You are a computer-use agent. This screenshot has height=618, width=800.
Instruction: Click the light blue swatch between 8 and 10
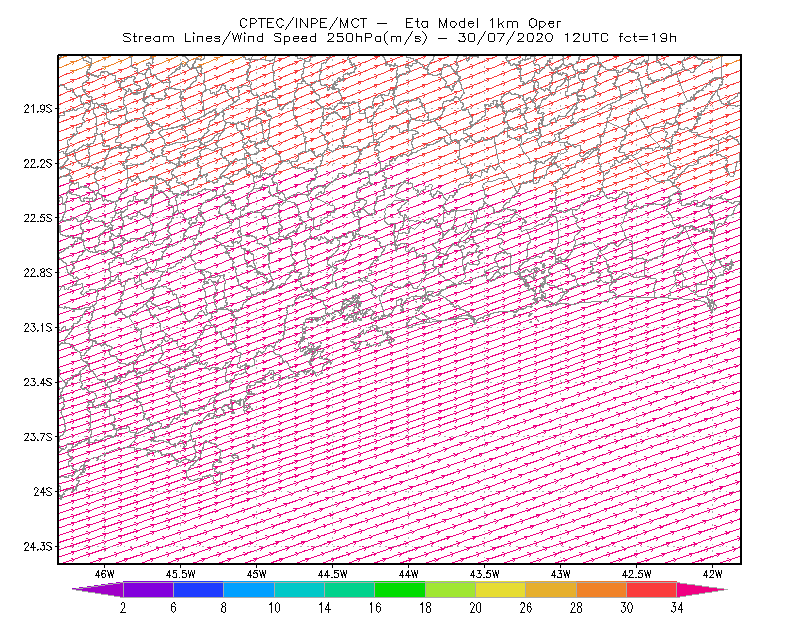point(249,589)
